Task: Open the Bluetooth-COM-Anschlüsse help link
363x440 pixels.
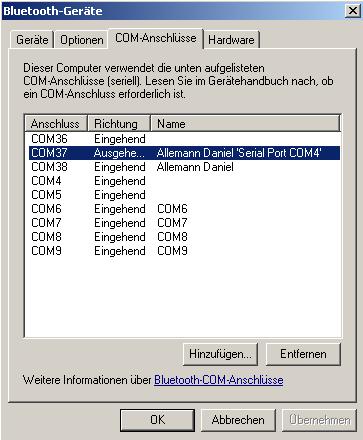Action: point(219,380)
